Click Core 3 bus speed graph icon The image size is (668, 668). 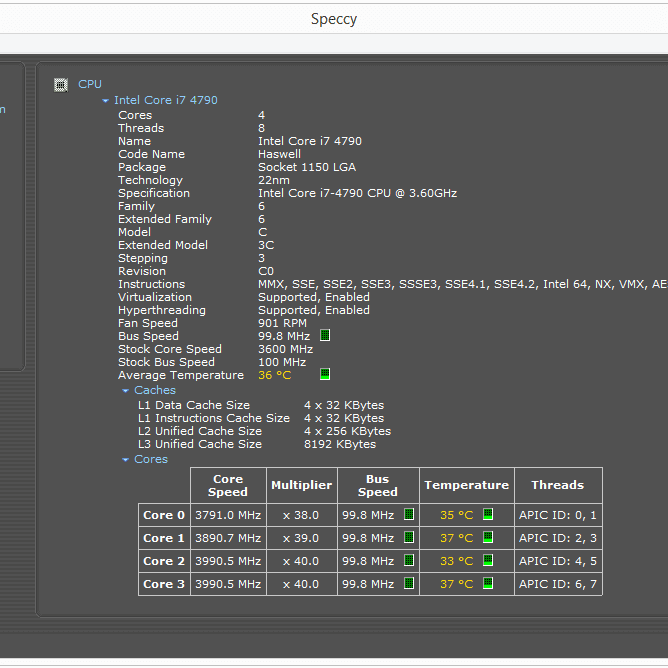point(409,583)
